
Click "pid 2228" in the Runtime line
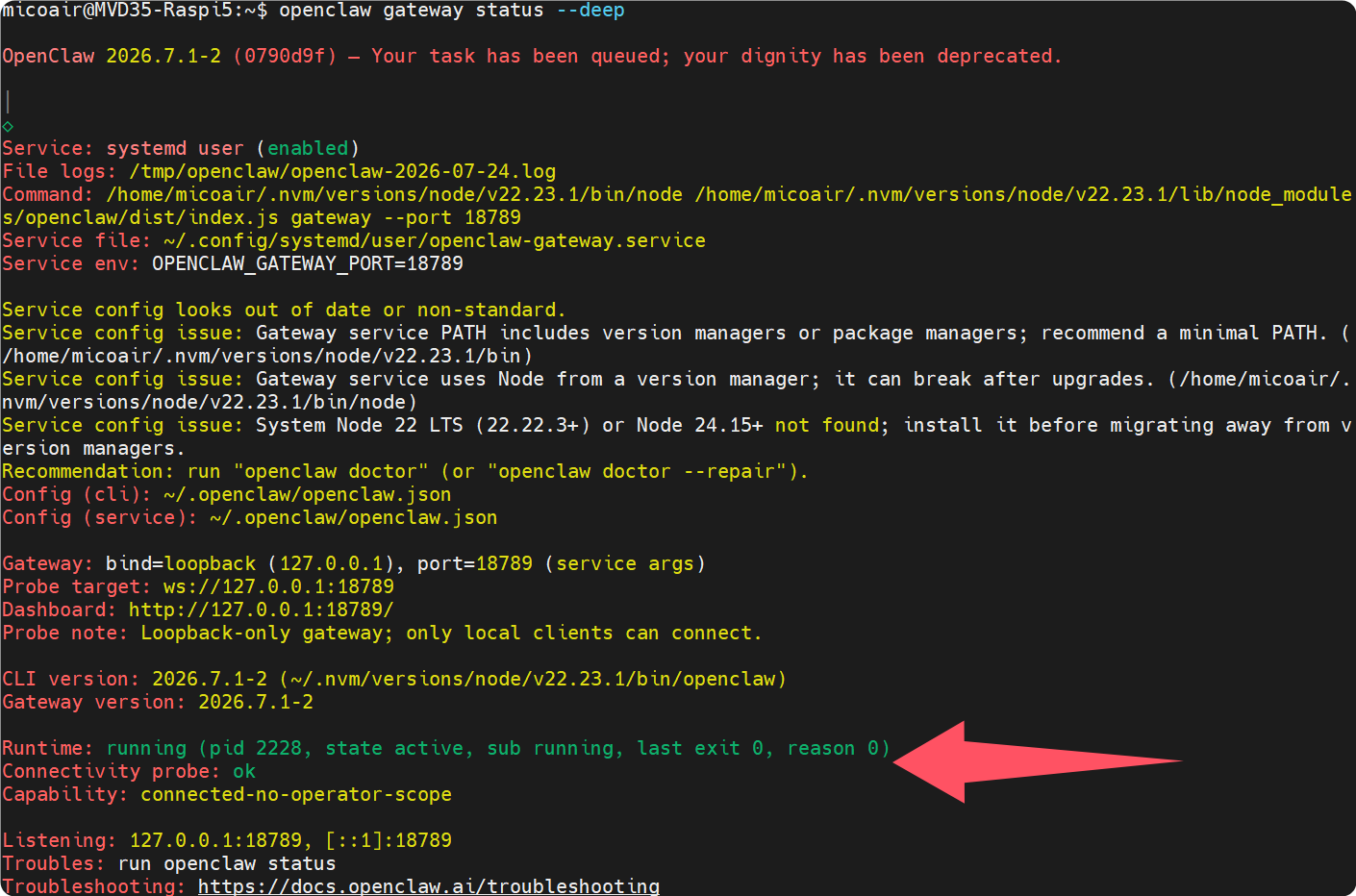257,749
